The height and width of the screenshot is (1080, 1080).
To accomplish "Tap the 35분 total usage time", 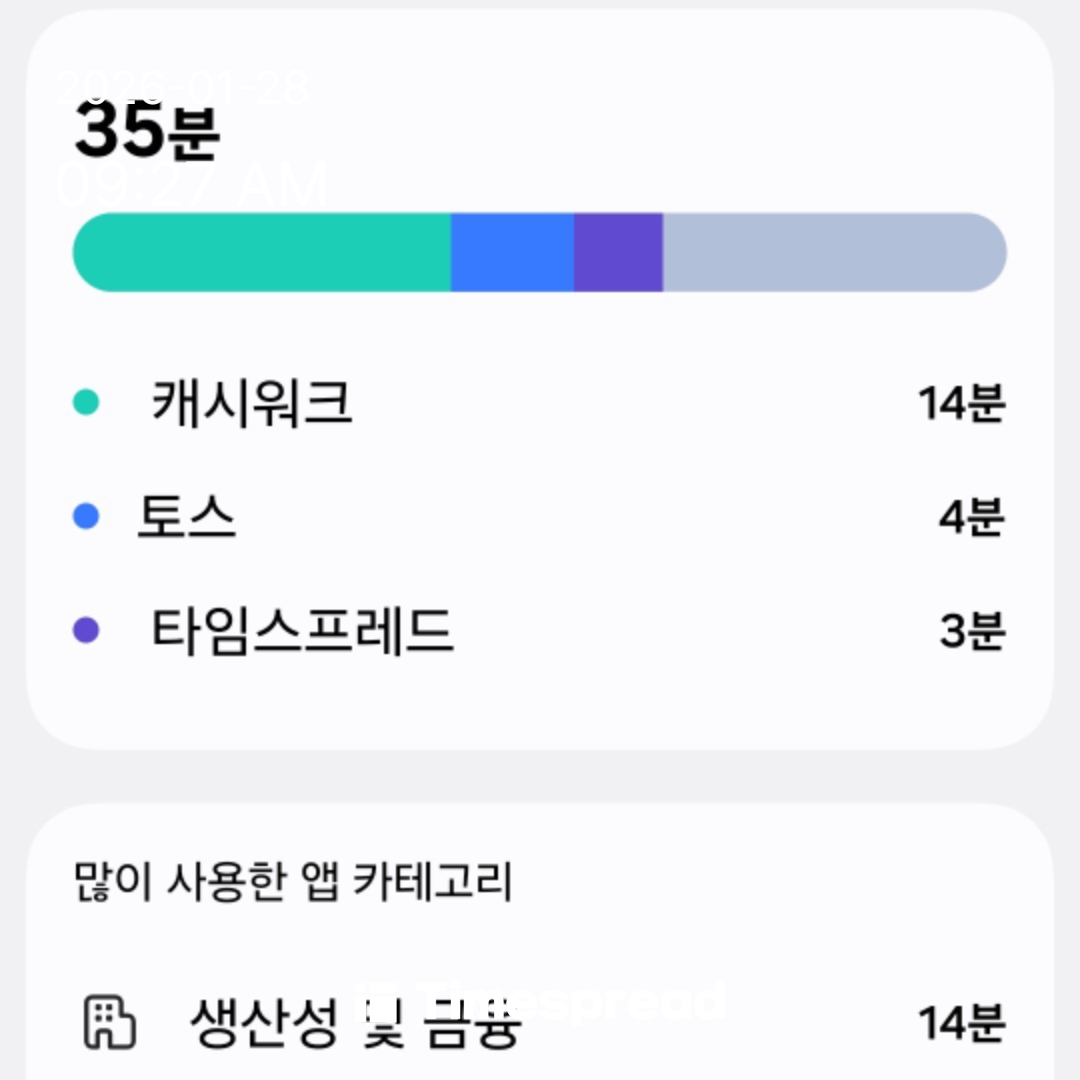I will pyautogui.click(x=147, y=133).
